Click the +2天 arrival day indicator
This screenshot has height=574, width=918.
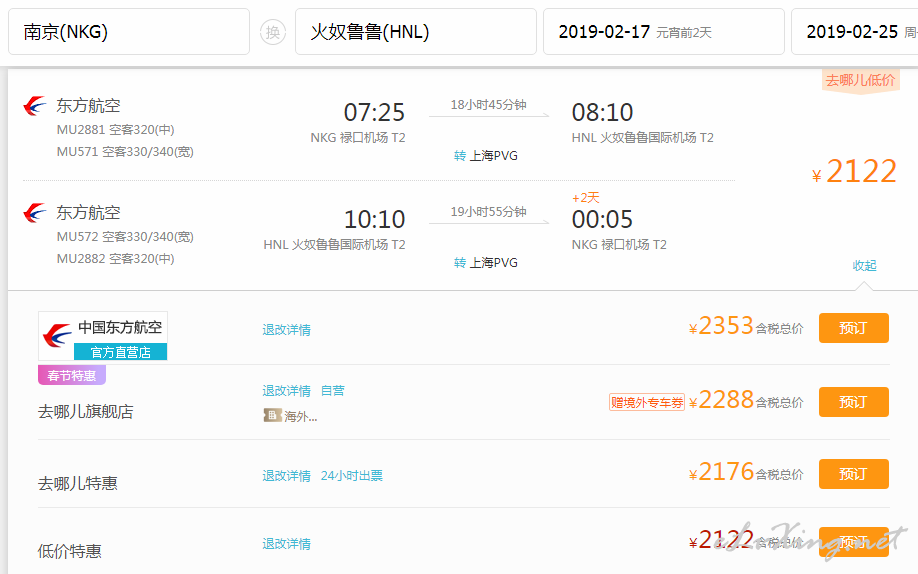point(585,198)
